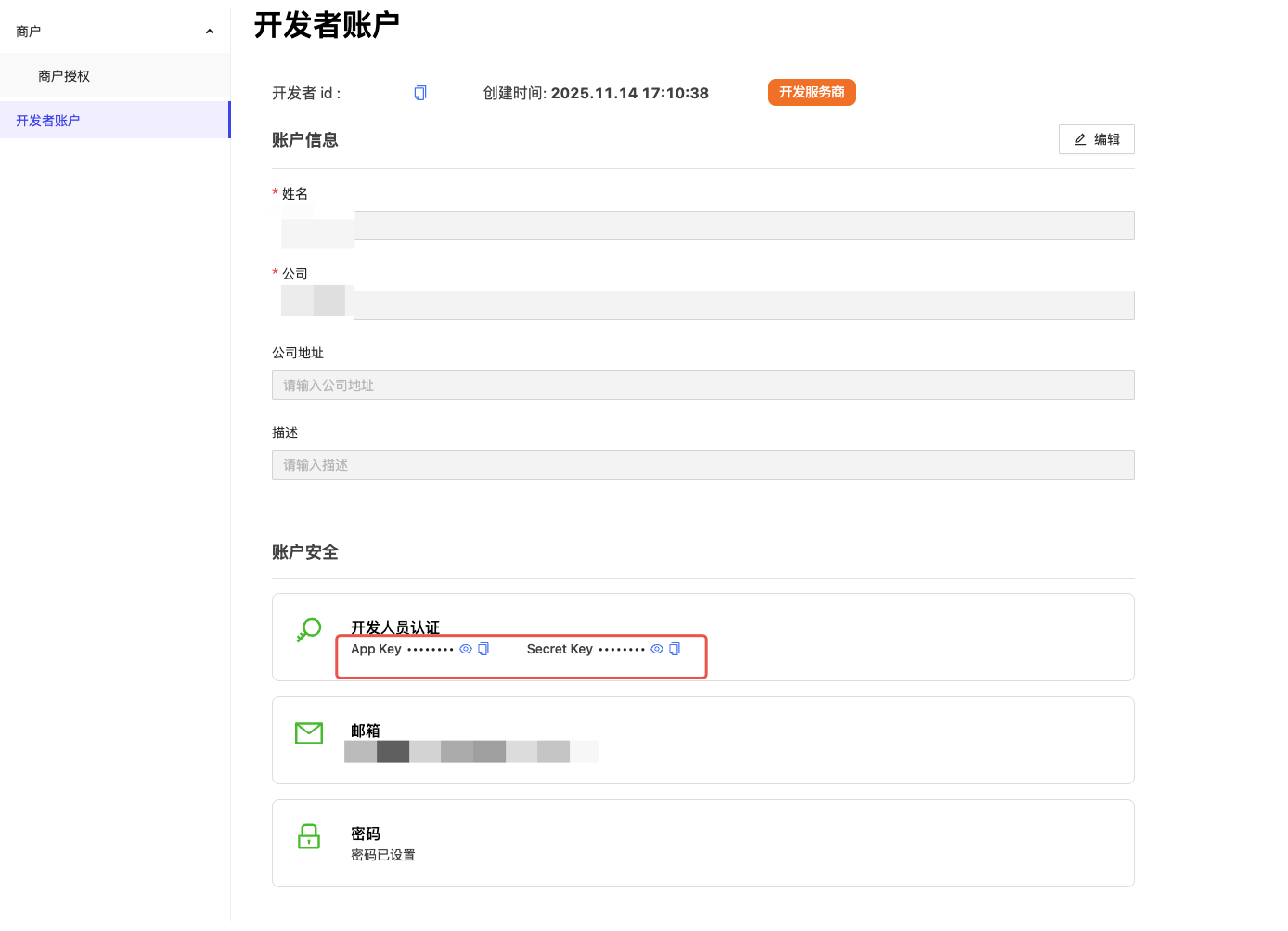The height and width of the screenshot is (931, 1288).
Task: Collapse the 商户 menu chevron
Action: pos(210,32)
